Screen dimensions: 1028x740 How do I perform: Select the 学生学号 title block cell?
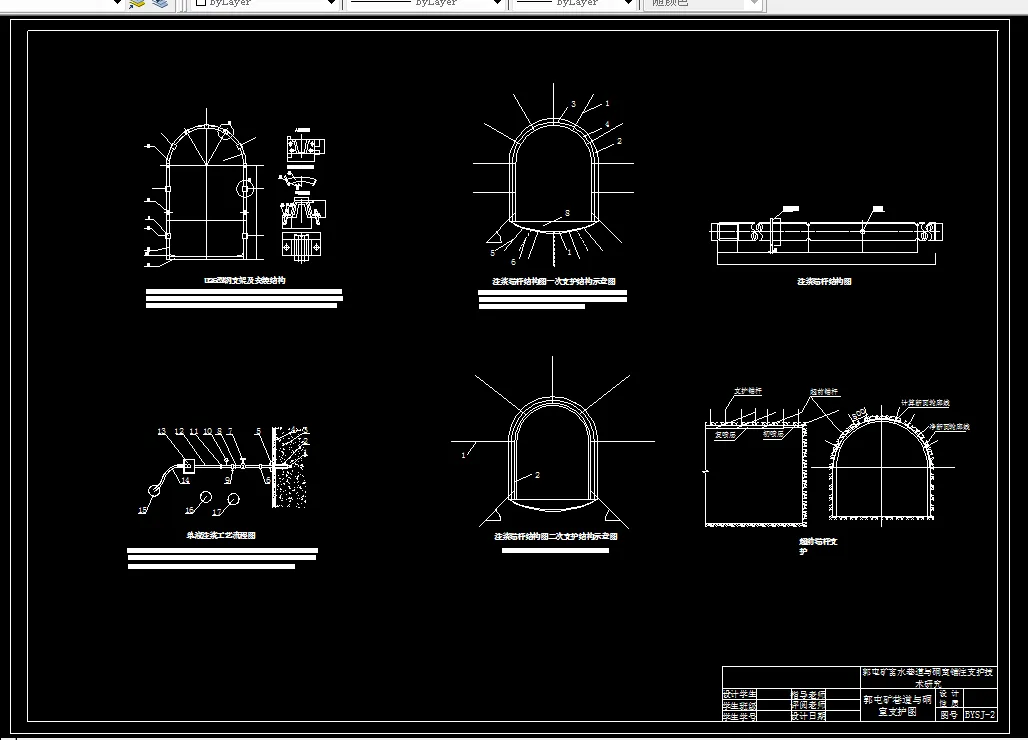pyautogui.click(x=740, y=716)
